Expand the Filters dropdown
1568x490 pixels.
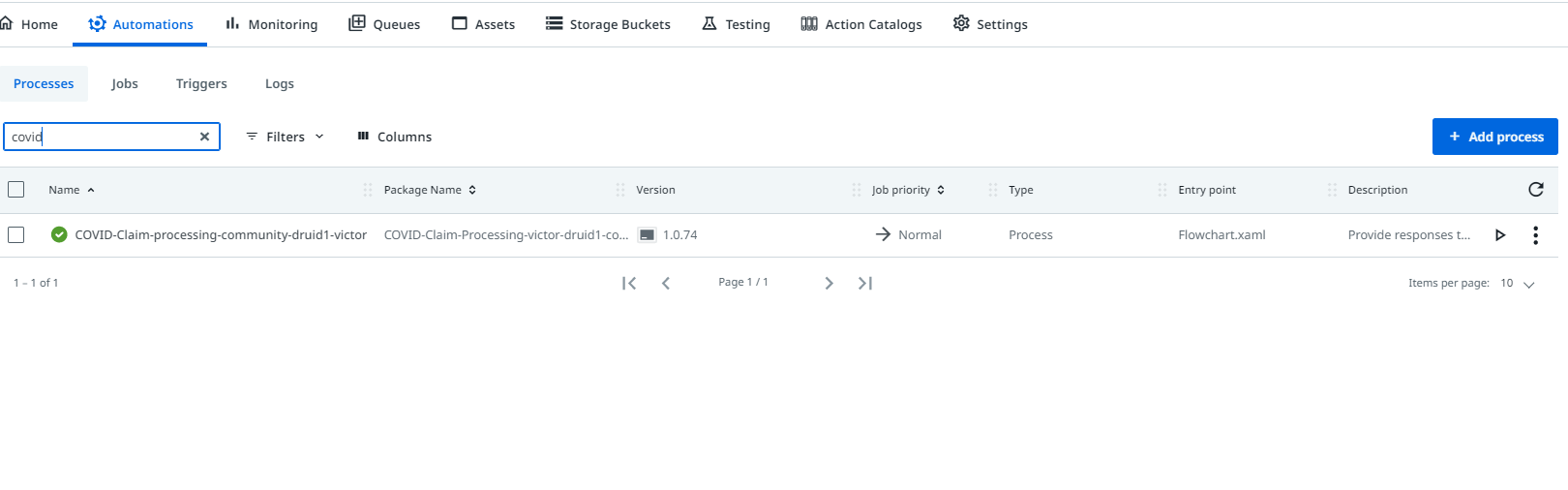(285, 137)
